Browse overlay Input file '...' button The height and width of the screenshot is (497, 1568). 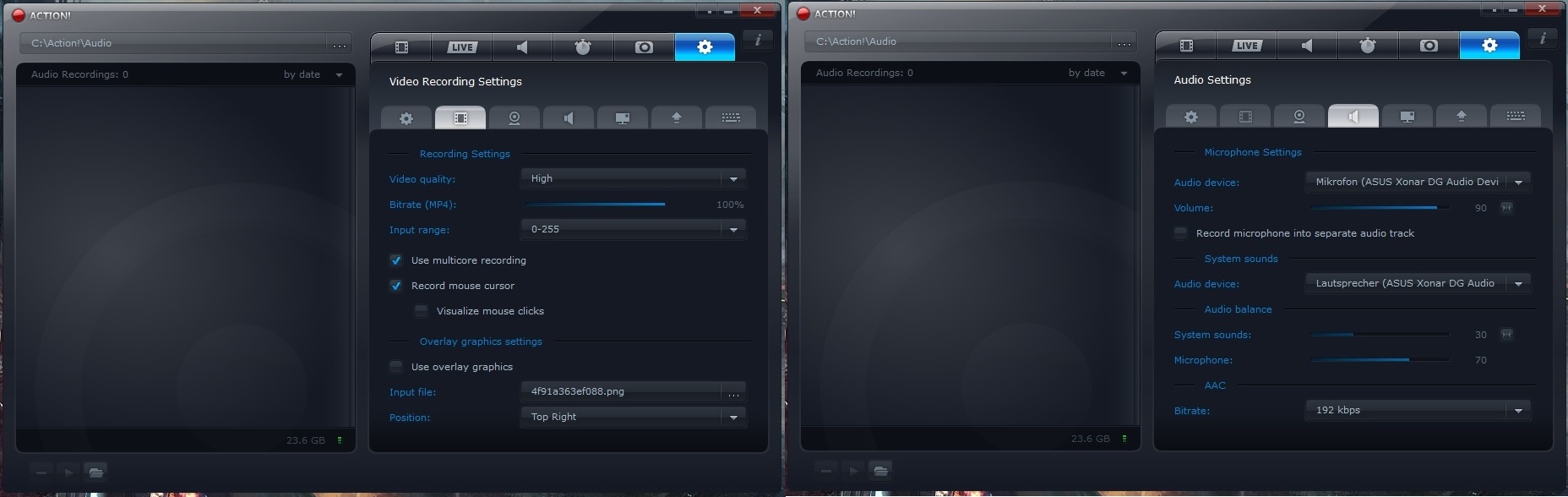[x=733, y=392]
